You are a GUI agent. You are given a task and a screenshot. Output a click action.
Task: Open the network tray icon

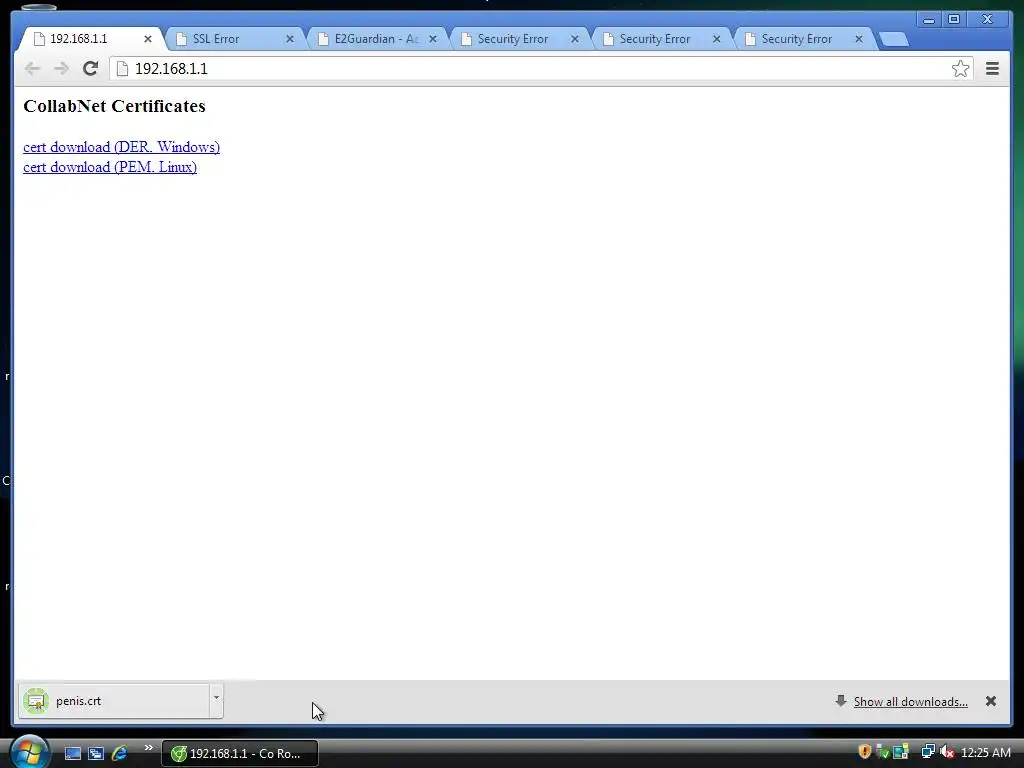pos(927,752)
